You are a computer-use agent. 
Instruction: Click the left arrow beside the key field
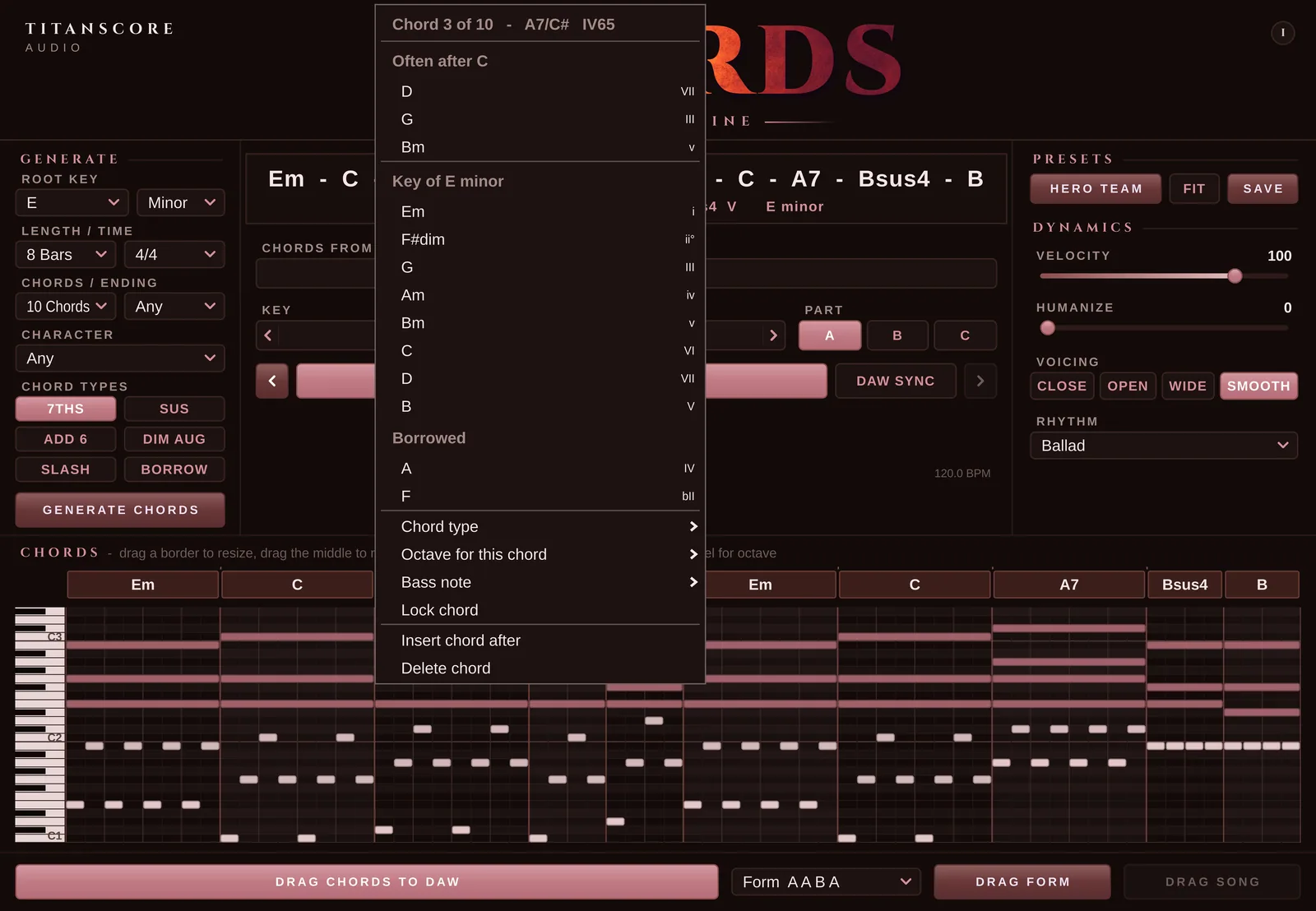268,335
